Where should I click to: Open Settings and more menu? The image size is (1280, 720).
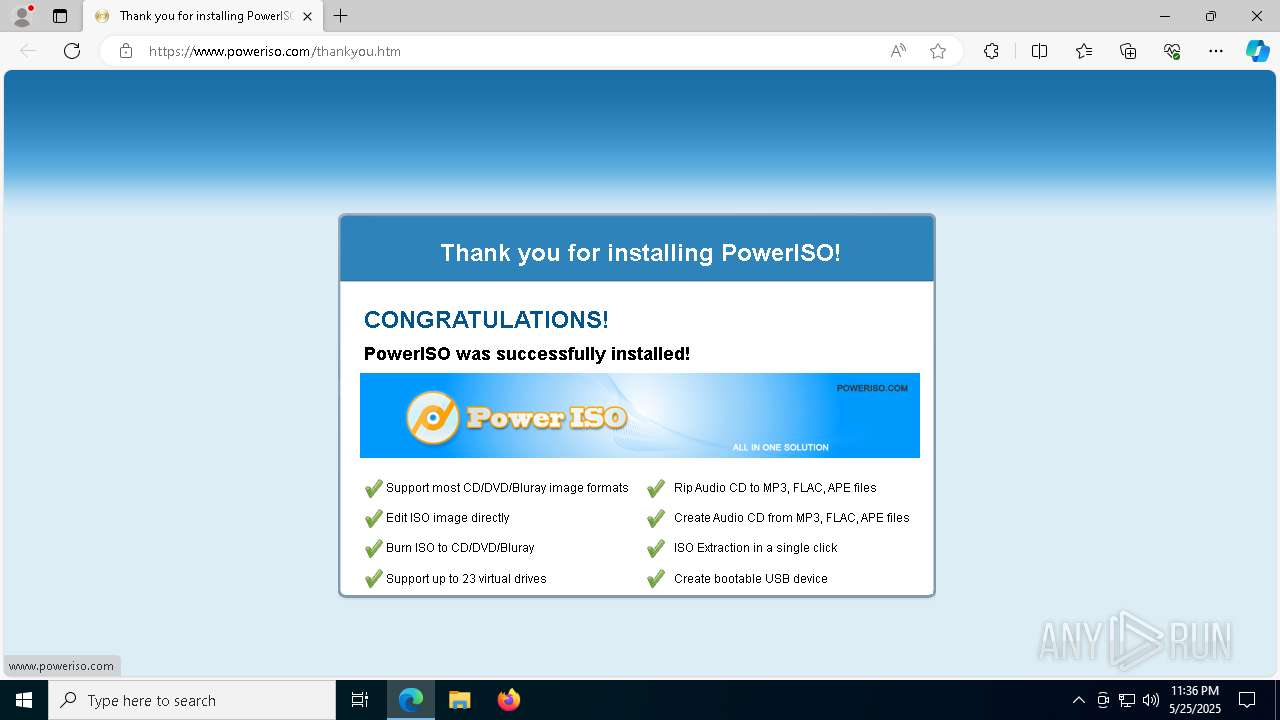(x=1216, y=51)
